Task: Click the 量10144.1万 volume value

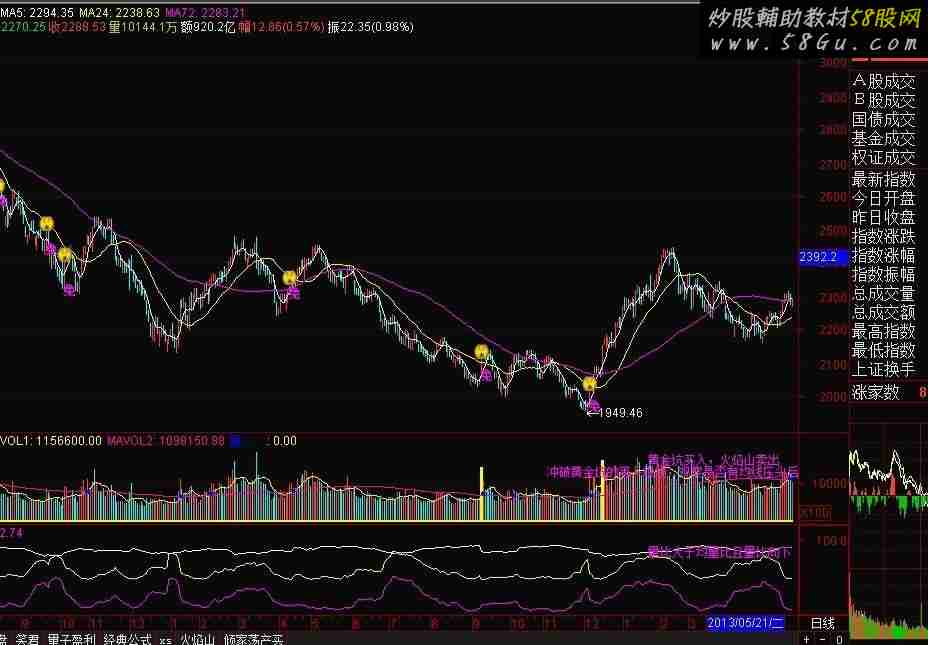Action: tap(143, 27)
